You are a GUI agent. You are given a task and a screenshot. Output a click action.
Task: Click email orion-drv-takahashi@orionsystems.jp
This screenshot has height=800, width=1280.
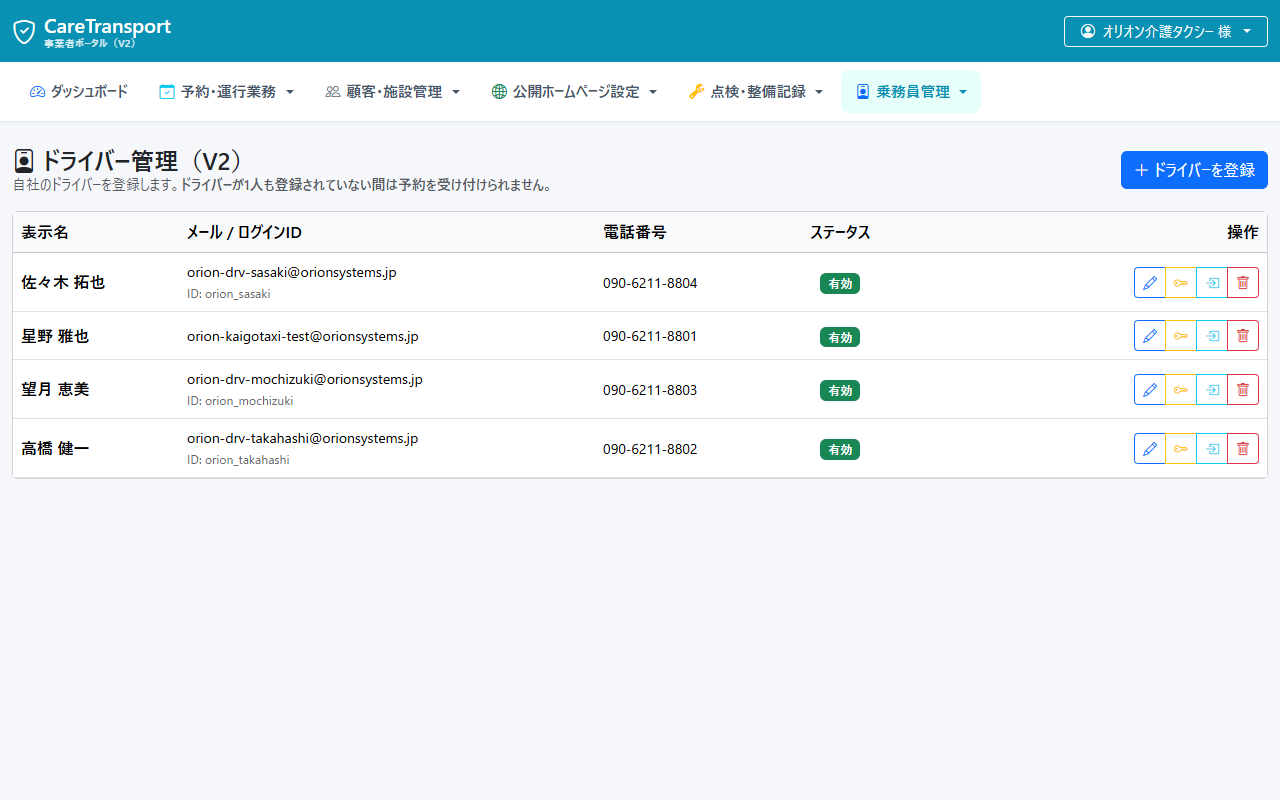click(x=303, y=438)
